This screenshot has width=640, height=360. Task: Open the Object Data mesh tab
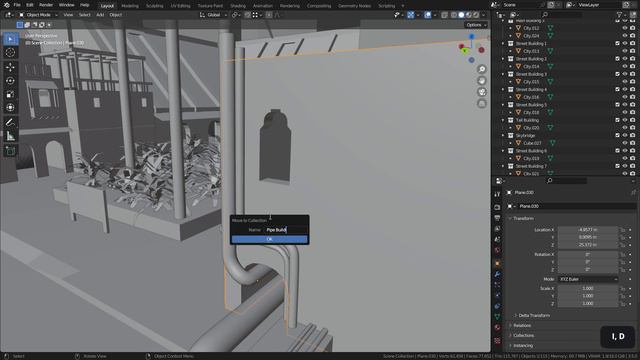coord(497,316)
